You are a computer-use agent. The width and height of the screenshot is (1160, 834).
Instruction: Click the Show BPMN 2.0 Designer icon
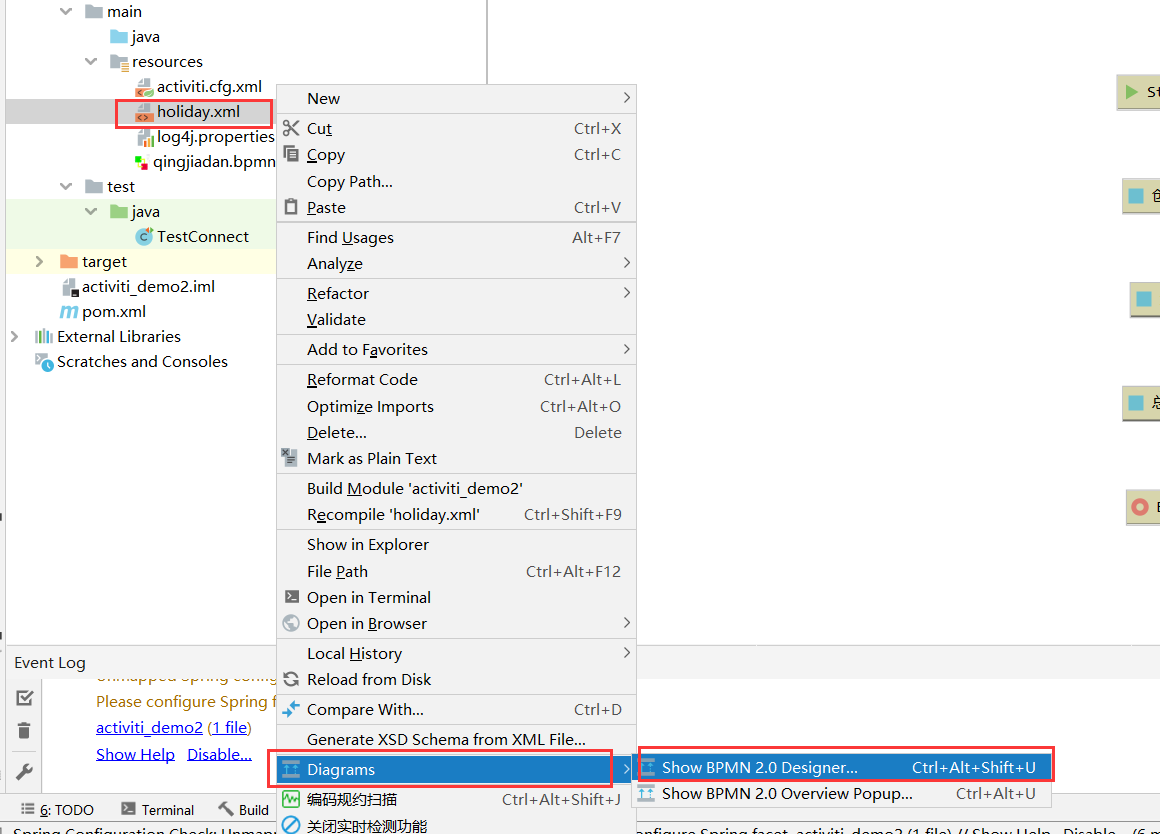click(x=647, y=767)
